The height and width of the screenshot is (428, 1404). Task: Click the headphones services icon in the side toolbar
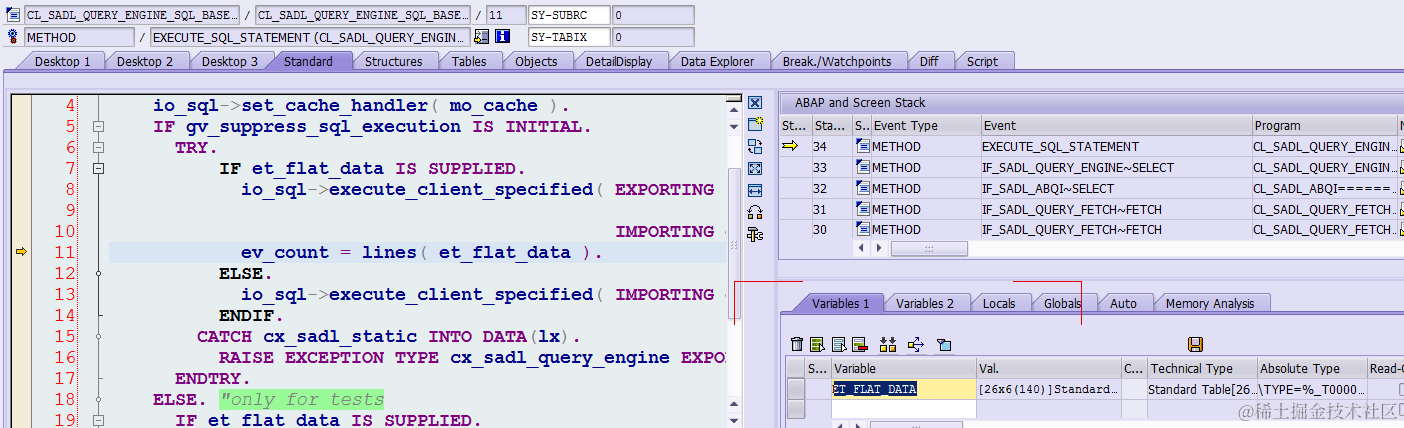point(755,212)
